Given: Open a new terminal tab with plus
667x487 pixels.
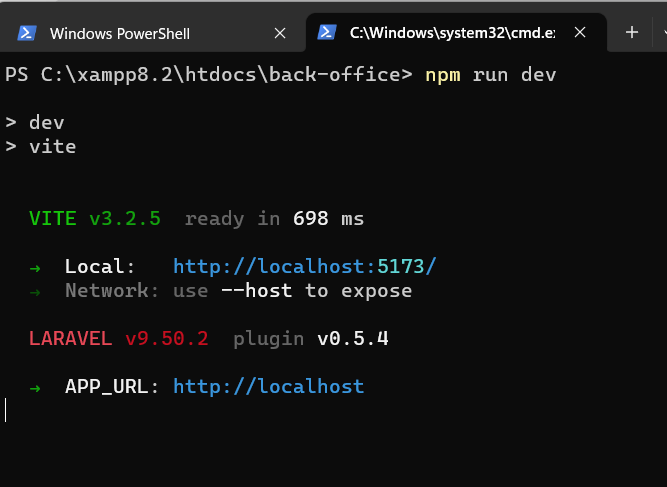Looking at the screenshot, I should coord(632,32).
